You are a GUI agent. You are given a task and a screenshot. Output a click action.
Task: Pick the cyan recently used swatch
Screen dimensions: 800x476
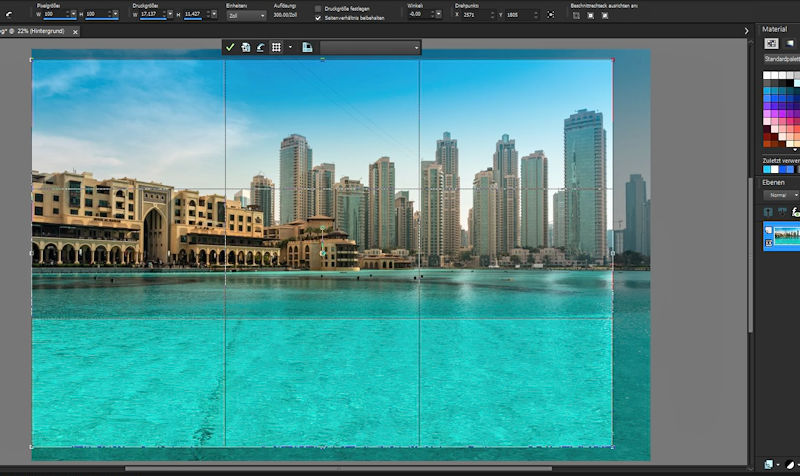(x=767, y=169)
